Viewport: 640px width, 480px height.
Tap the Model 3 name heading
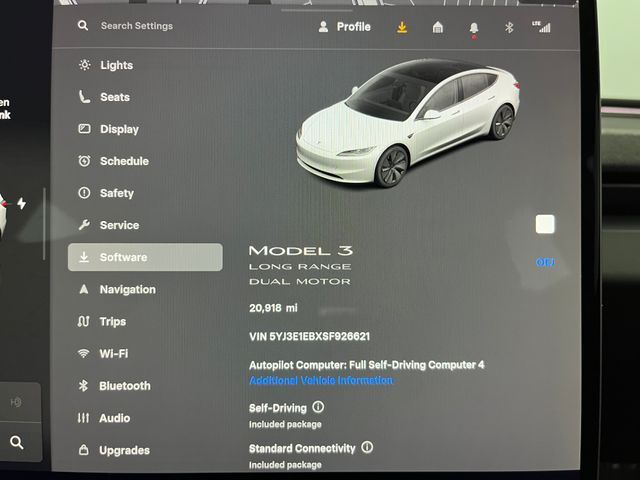[301, 251]
